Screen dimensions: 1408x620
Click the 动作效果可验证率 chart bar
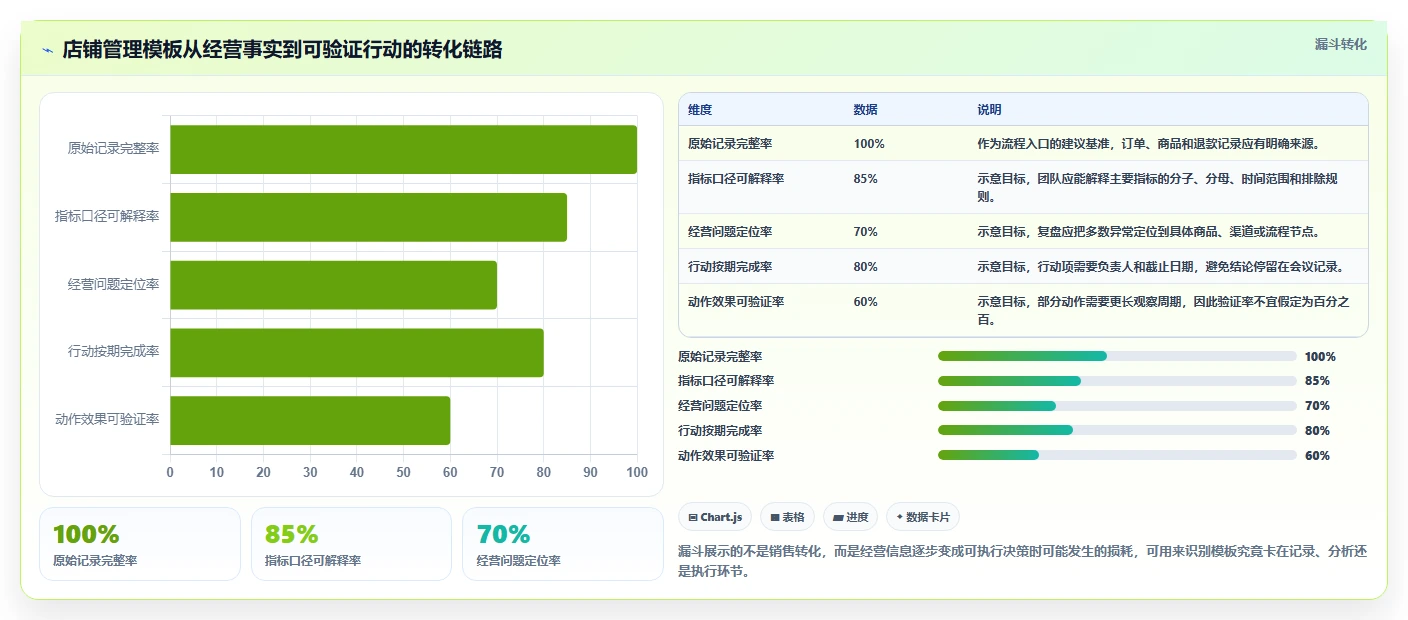(310, 420)
